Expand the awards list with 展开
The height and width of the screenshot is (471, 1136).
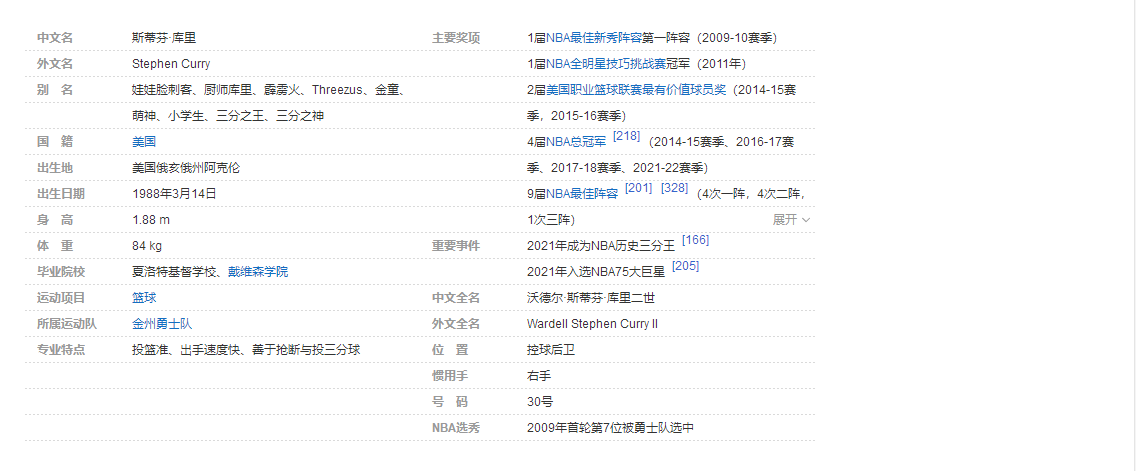click(x=791, y=220)
